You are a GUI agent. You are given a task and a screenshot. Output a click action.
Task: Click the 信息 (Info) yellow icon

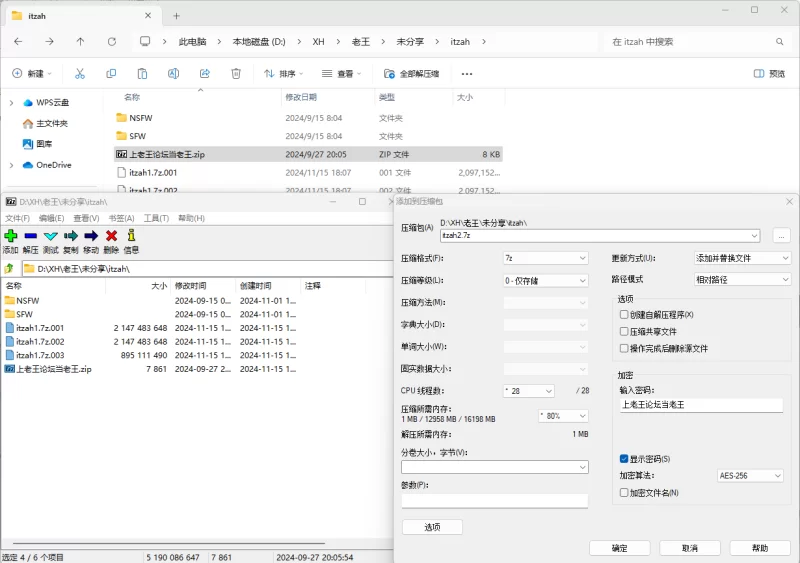tap(131, 236)
